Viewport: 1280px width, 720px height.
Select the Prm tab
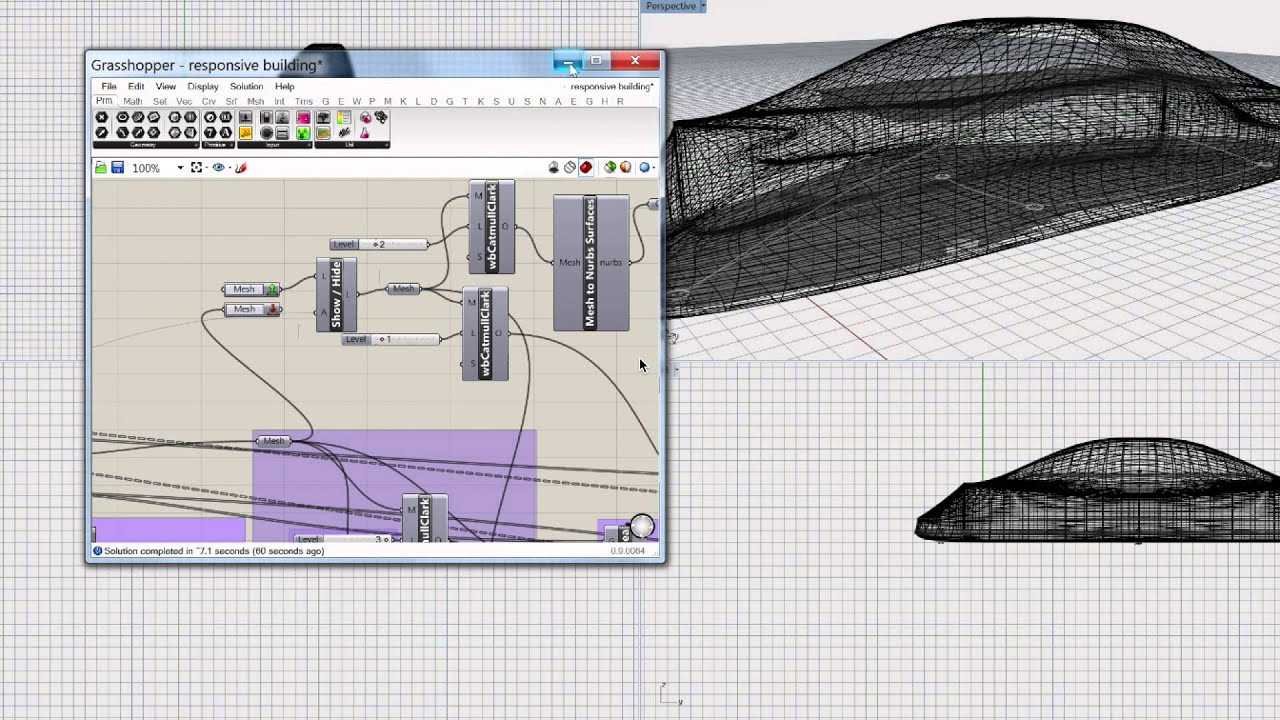[104, 101]
